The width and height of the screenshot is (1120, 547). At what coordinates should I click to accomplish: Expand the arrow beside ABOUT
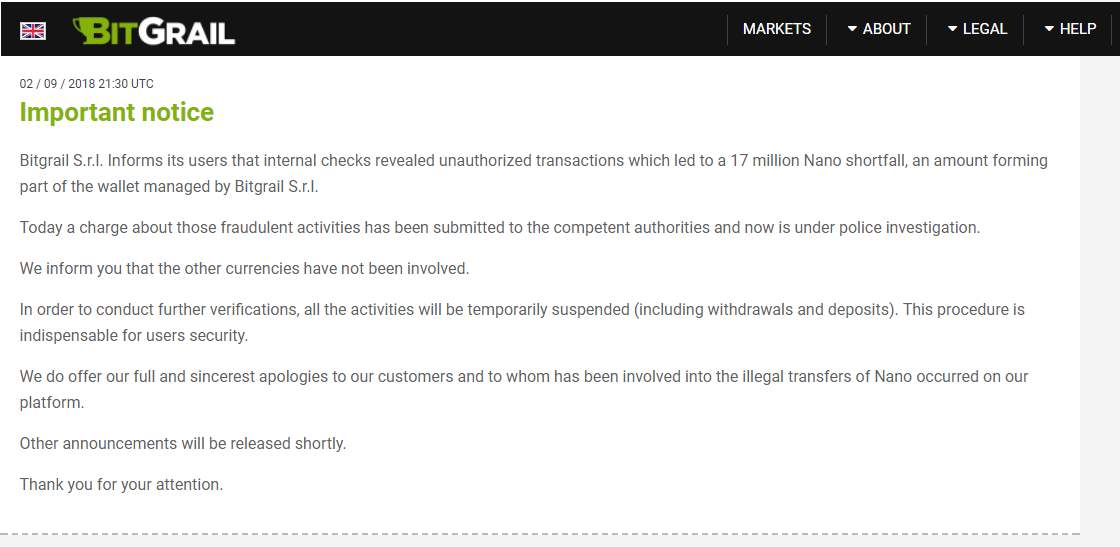[x=851, y=29]
